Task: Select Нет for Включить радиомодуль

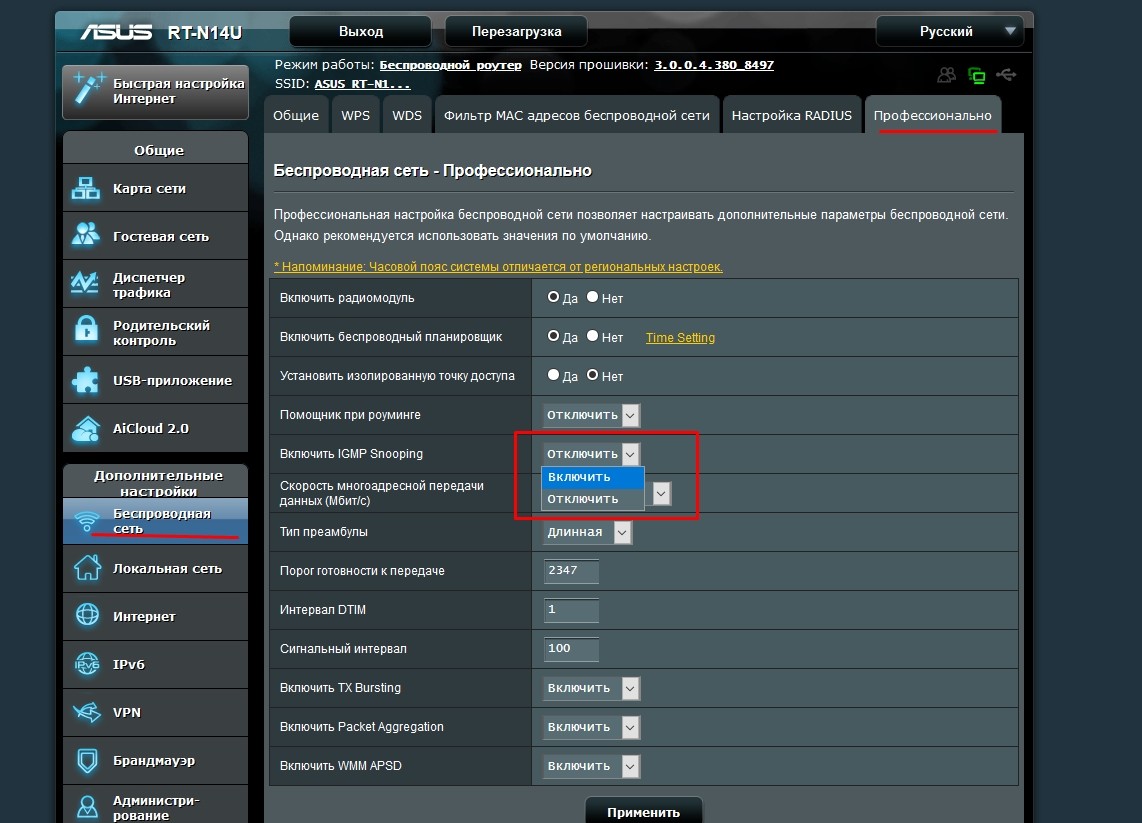Action: 593,297
